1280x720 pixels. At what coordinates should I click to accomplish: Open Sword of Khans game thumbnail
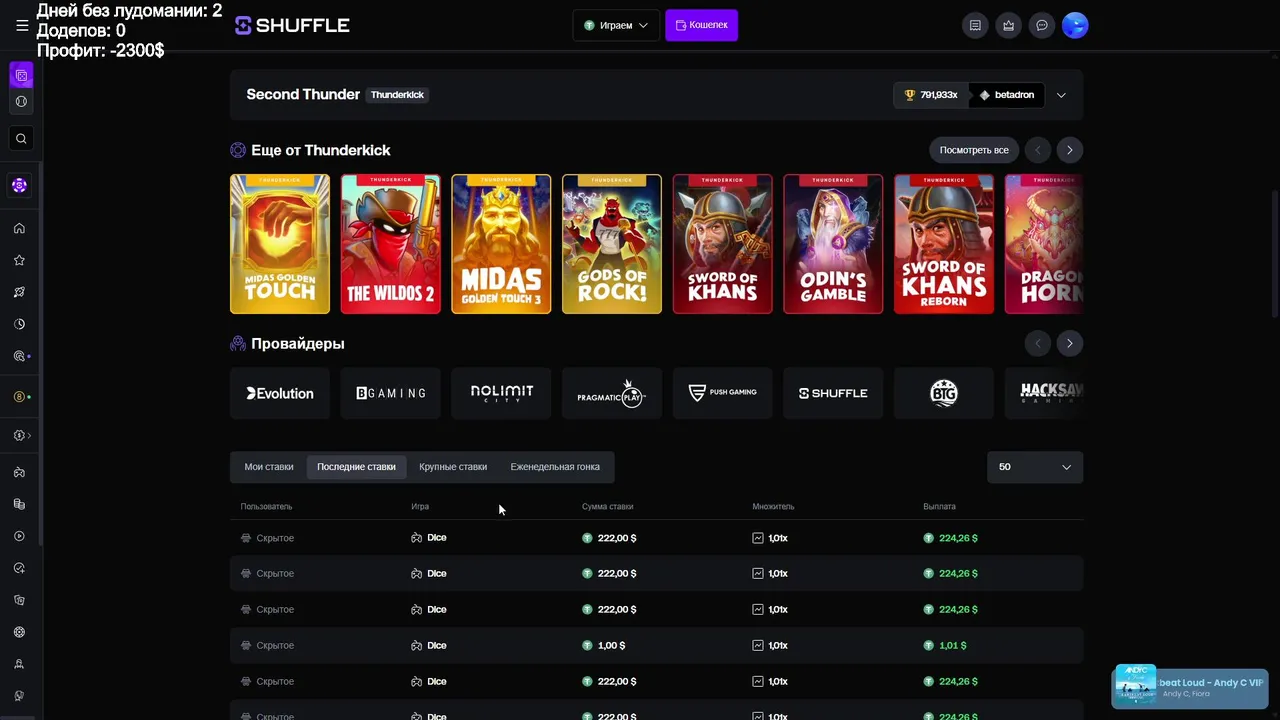pyautogui.click(x=723, y=244)
